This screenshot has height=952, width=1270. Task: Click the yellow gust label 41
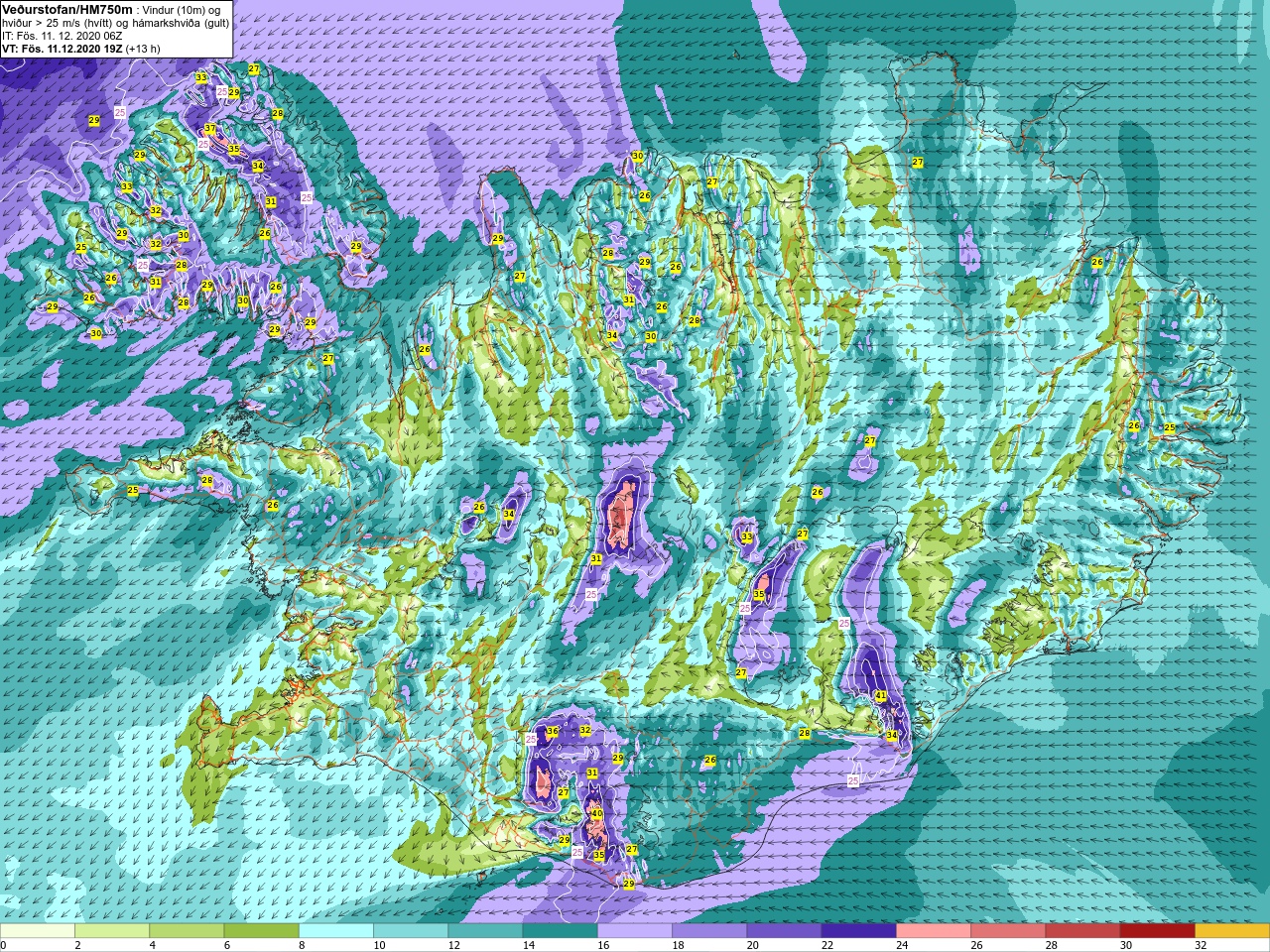[881, 696]
